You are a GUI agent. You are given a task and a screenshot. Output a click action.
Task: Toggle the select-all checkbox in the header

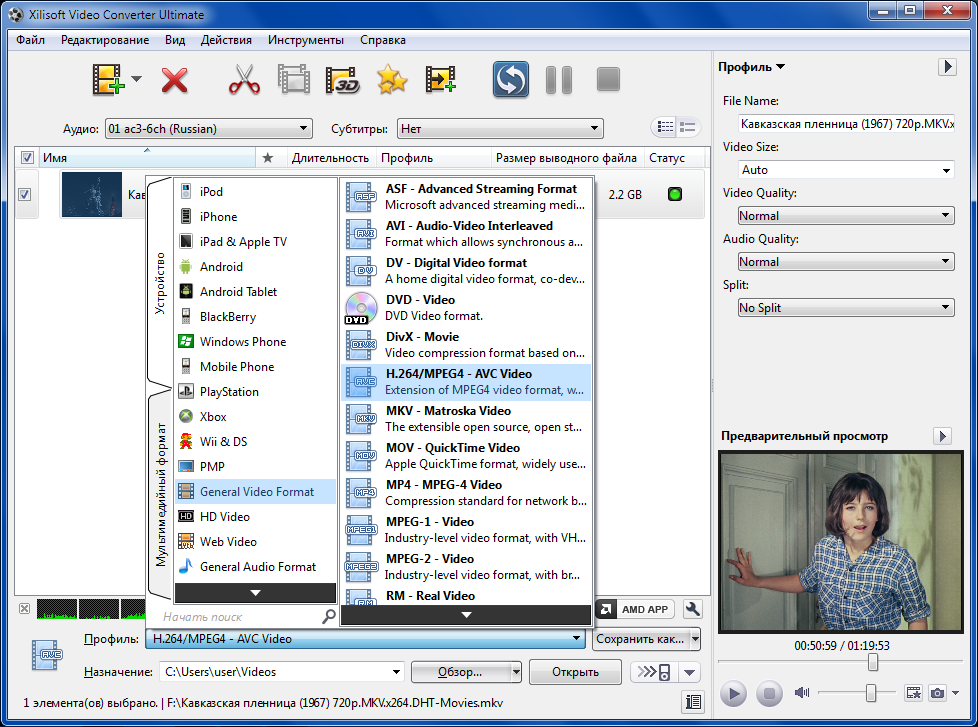tap(27, 158)
